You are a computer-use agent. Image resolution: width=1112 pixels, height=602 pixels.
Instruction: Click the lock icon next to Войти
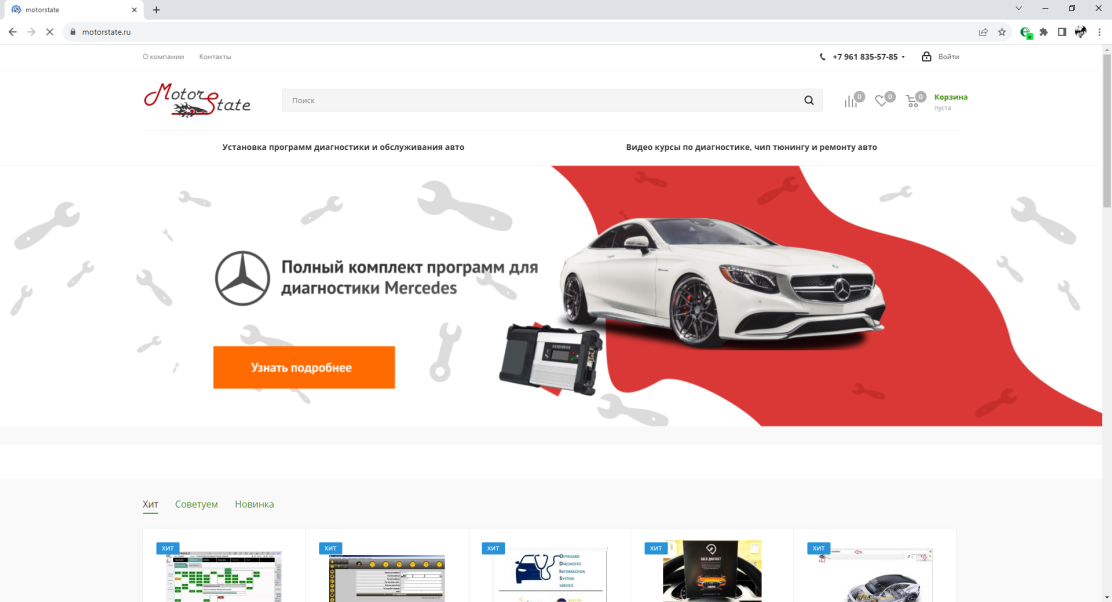[926, 57]
